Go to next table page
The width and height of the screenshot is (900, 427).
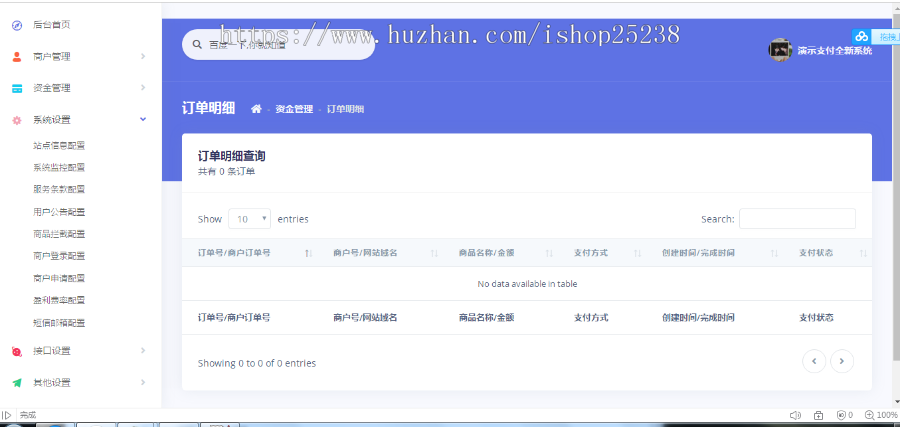tap(842, 361)
